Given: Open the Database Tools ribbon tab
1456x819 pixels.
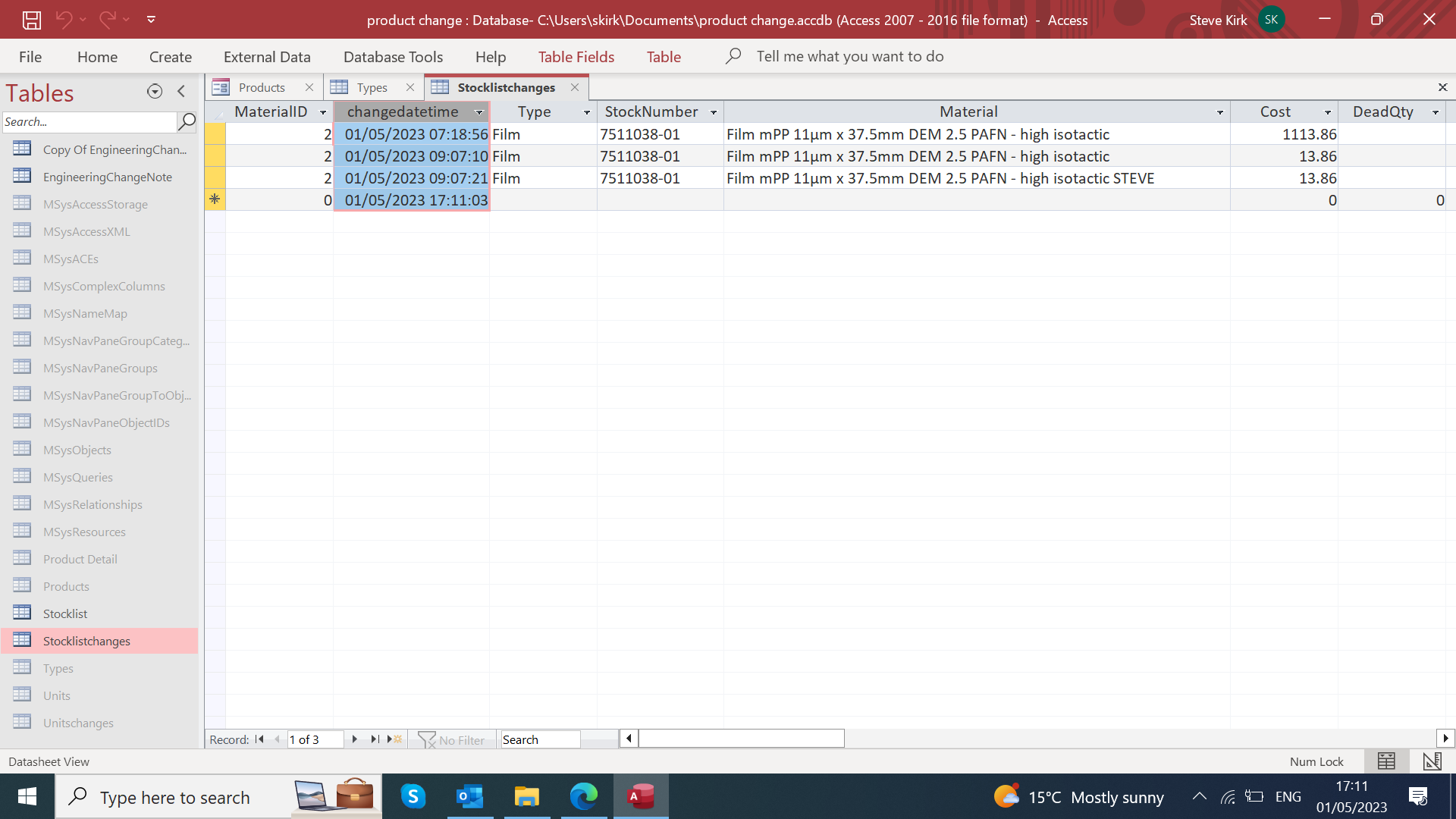Looking at the screenshot, I should coord(393,57).
